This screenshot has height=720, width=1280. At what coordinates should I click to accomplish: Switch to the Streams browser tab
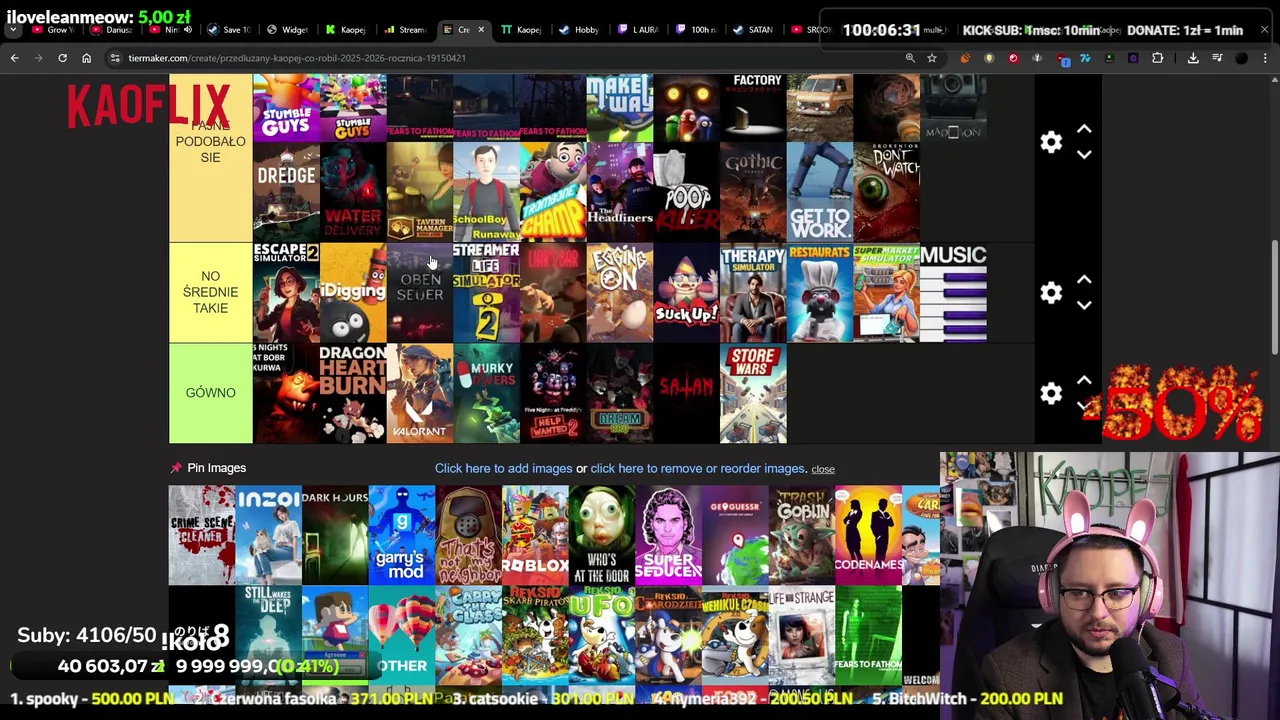pos(404,30)
